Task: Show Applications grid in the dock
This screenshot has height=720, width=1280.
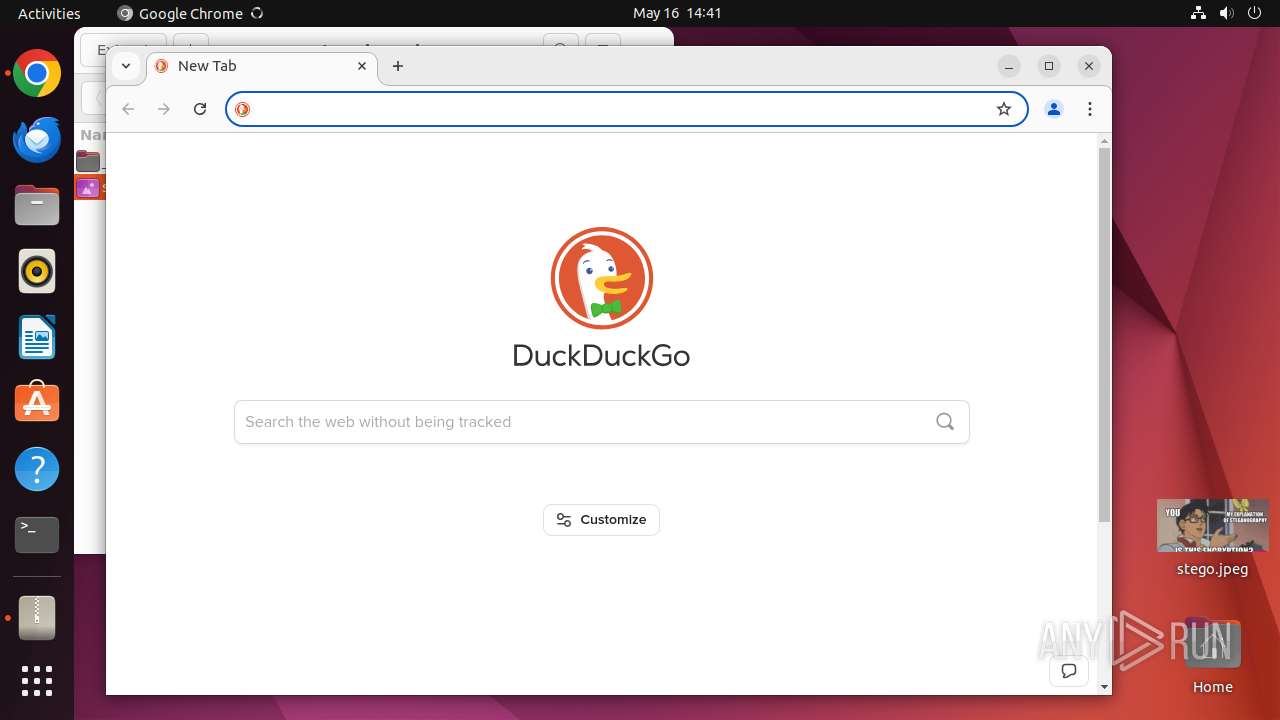Action: point(37,681)
